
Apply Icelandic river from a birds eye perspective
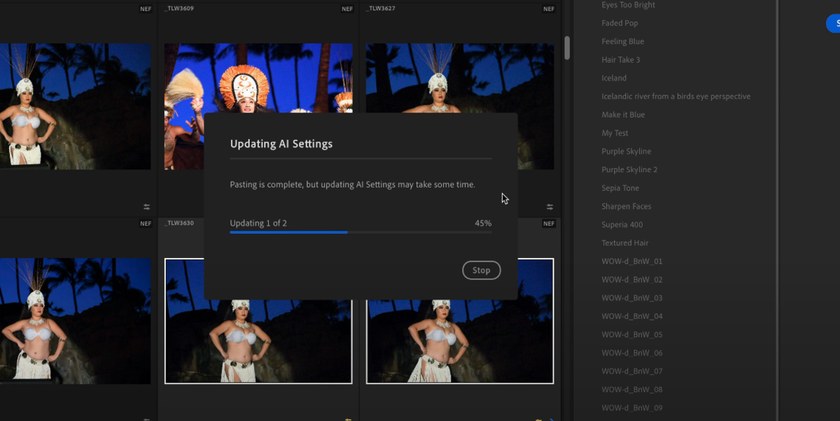(x=676, y=96)
